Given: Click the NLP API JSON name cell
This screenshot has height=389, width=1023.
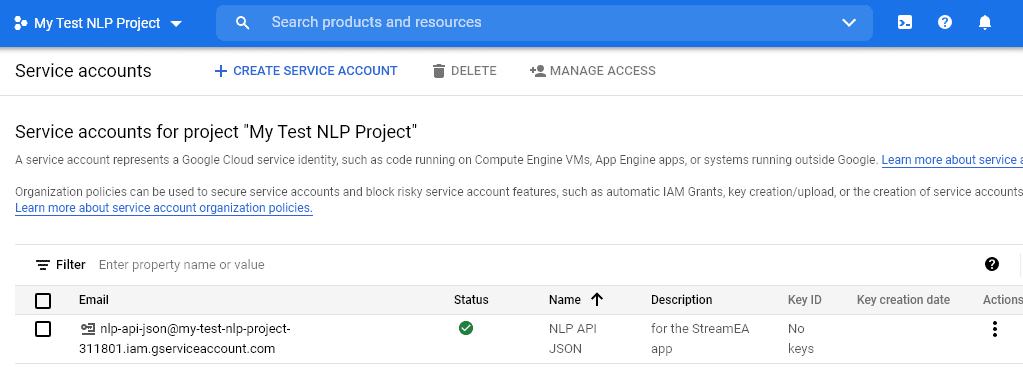Looking at the screenshot, I should pyautogui.click(x=573, y=339).
